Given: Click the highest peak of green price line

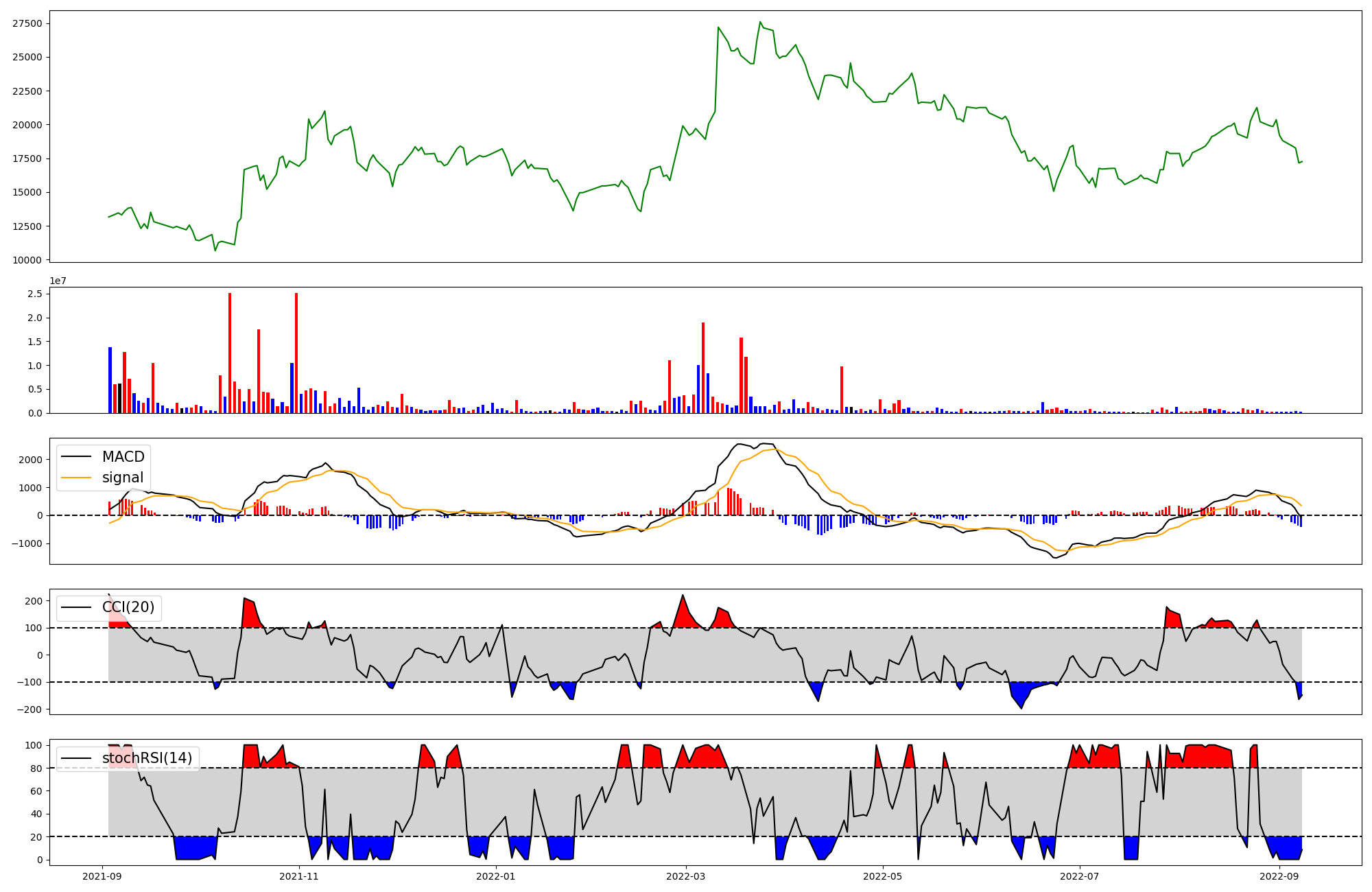Looking at the screenshot, I should click(760, 22).
